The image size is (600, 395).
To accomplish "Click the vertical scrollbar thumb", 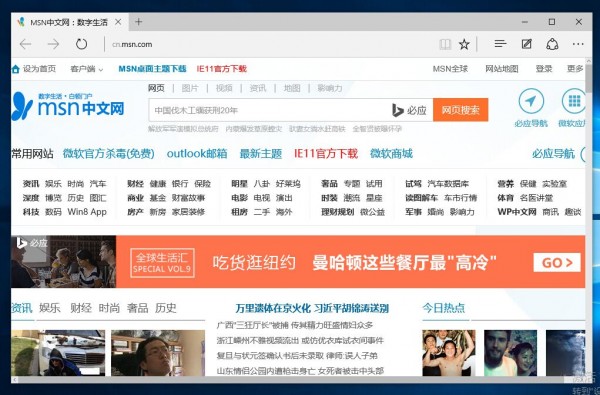I will point(589,79).
